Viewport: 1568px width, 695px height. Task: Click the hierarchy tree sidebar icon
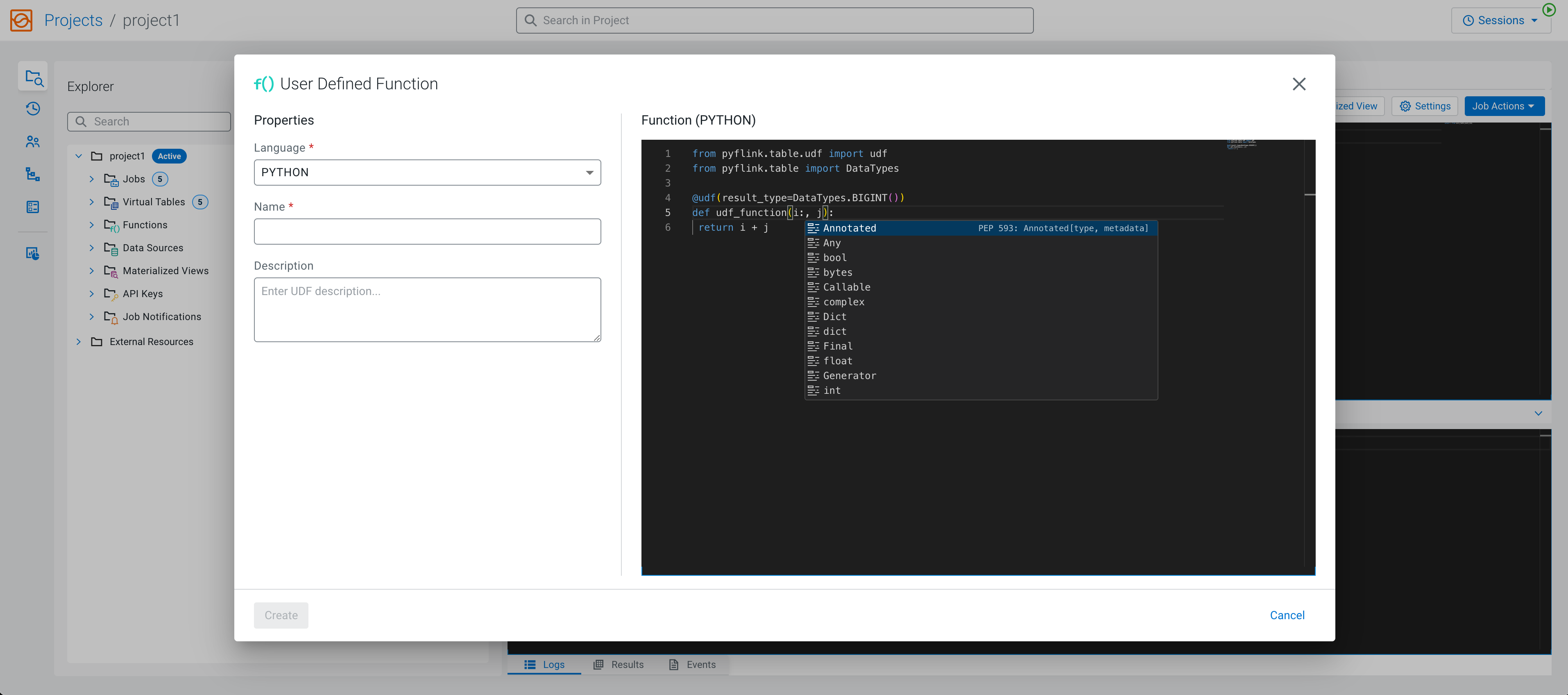pyautogui.click(x=33, y=175)
